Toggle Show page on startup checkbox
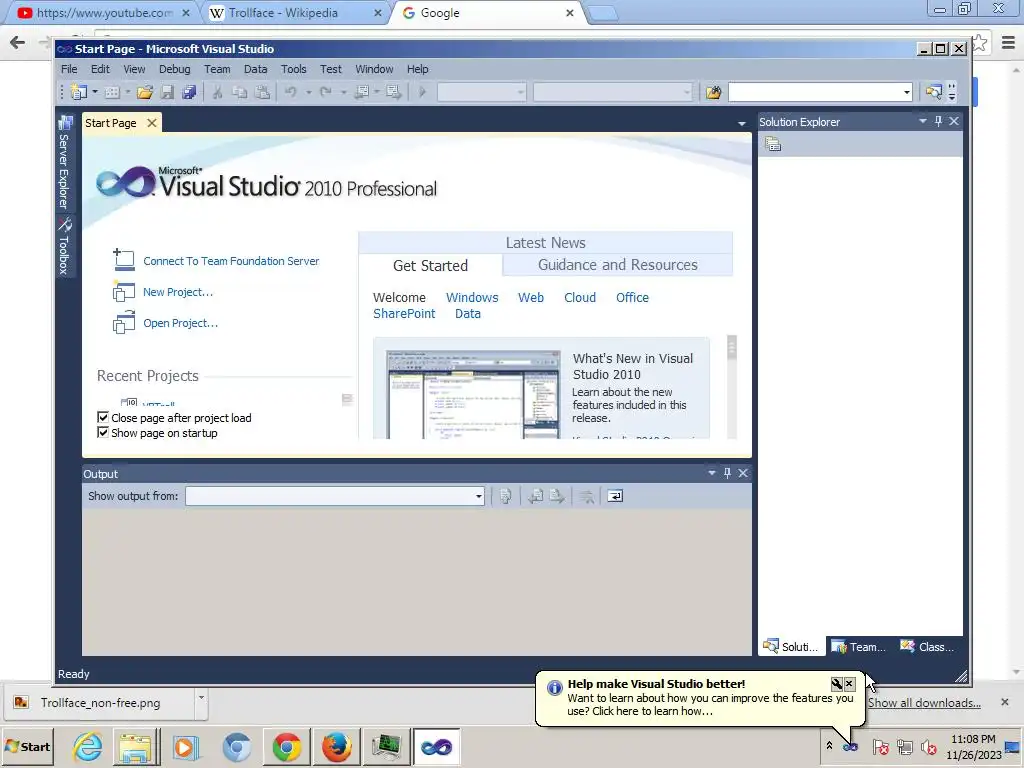The width and height of the screenshot is (1024, 768). coord(103,432)
